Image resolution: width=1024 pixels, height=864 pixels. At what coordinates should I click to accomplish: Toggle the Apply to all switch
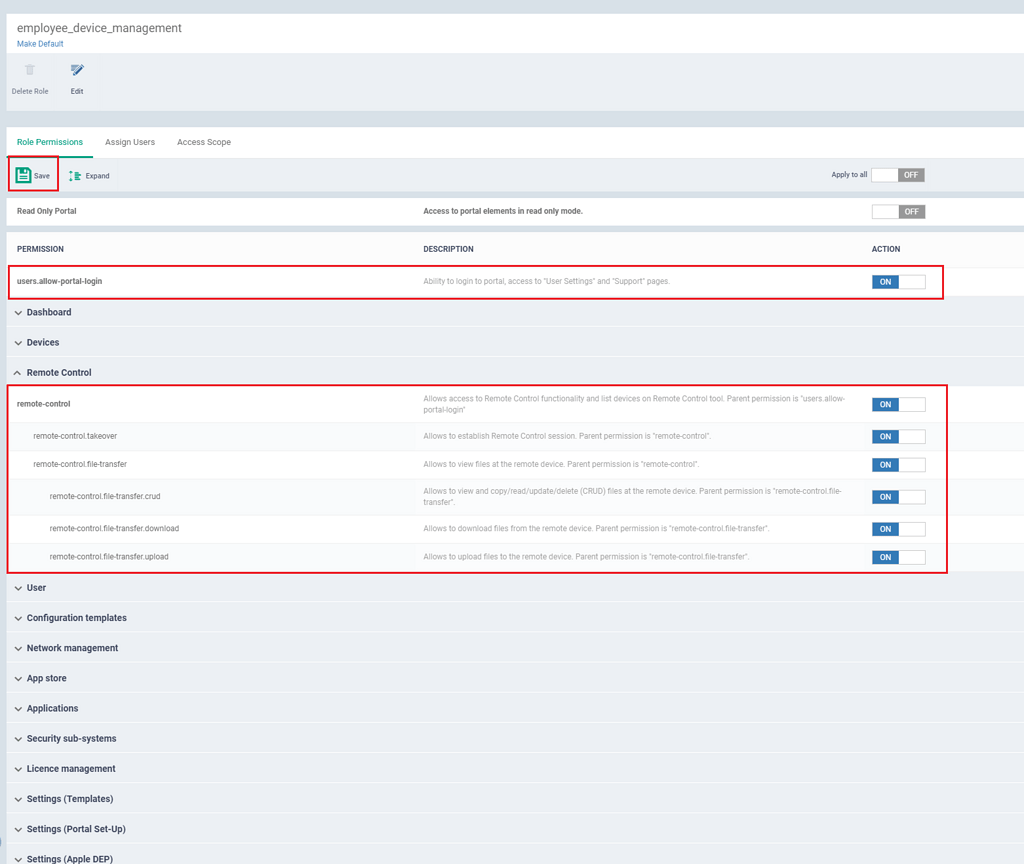[897, 175]
